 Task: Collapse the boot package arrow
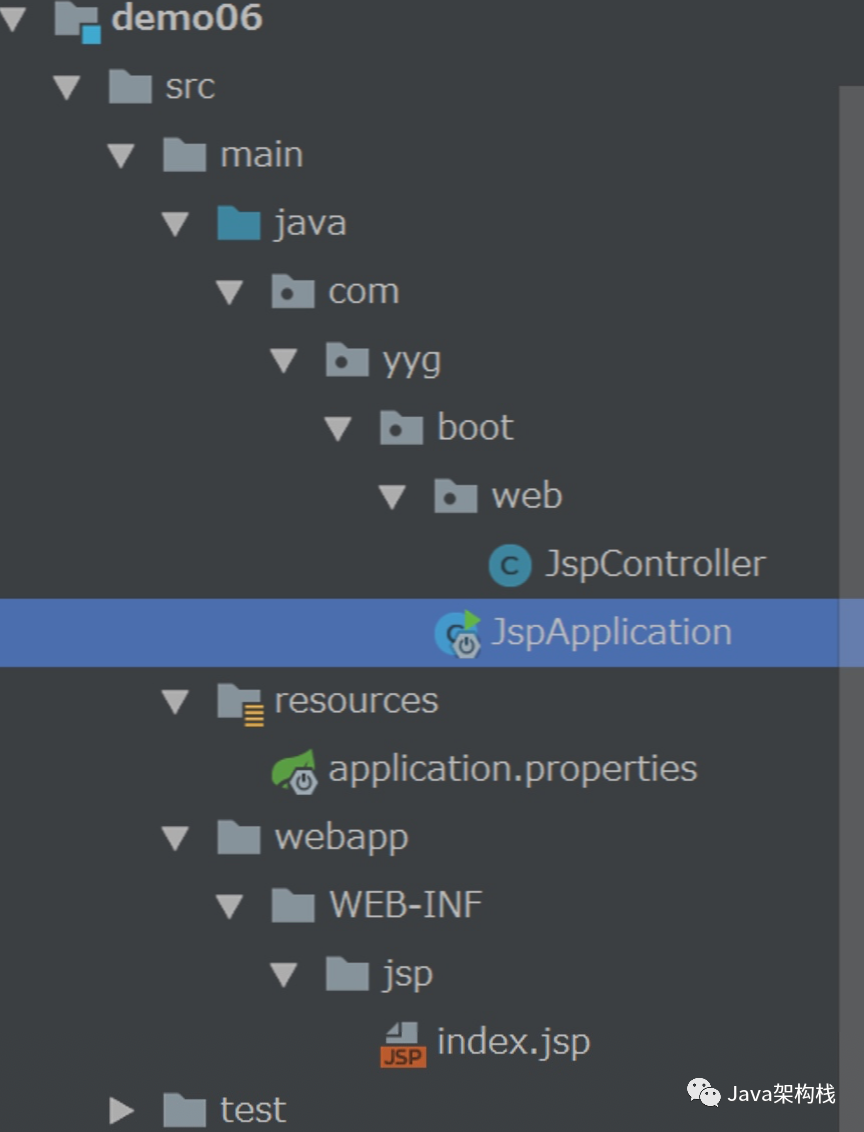point(338,429)
